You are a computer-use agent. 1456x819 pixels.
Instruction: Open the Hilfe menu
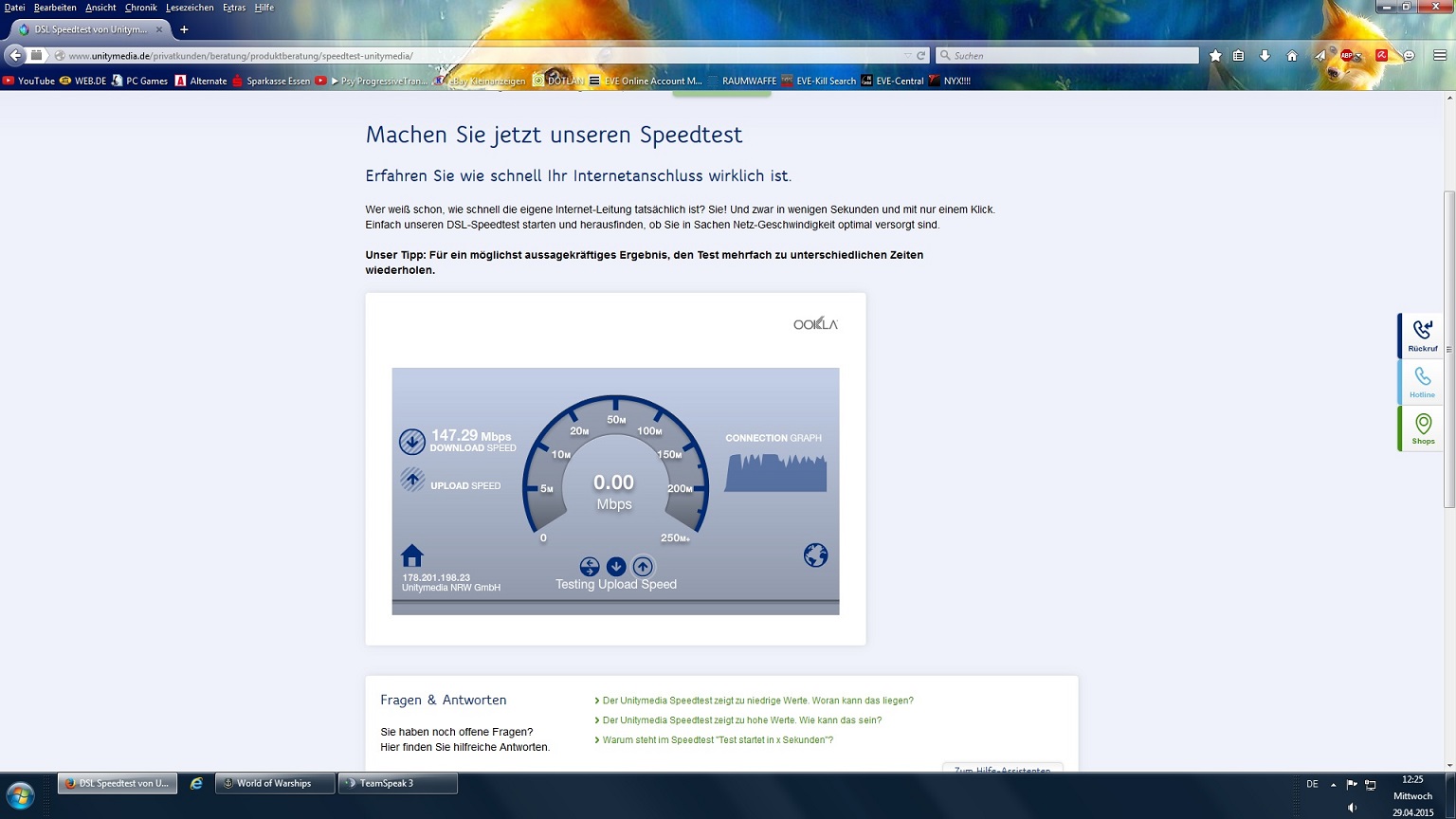[x=264, y=8]
